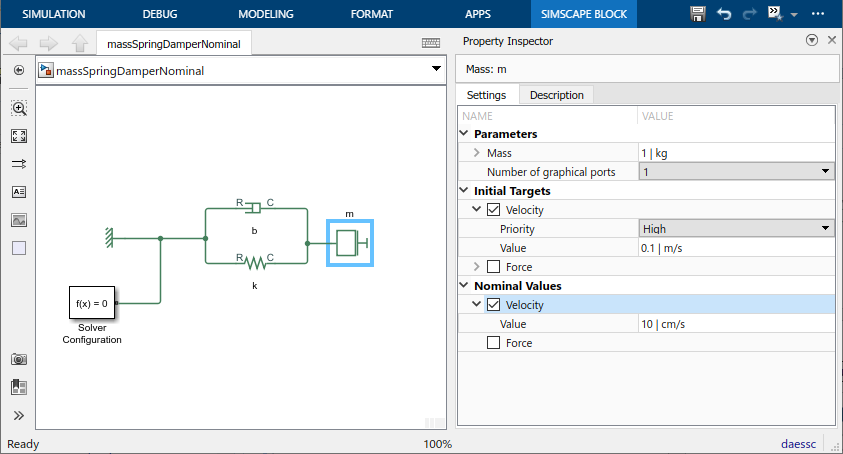The width and height of the screenshot is (843, 454).
Task: Click the Save icon in the toolstrip
Action: (699, 14)
